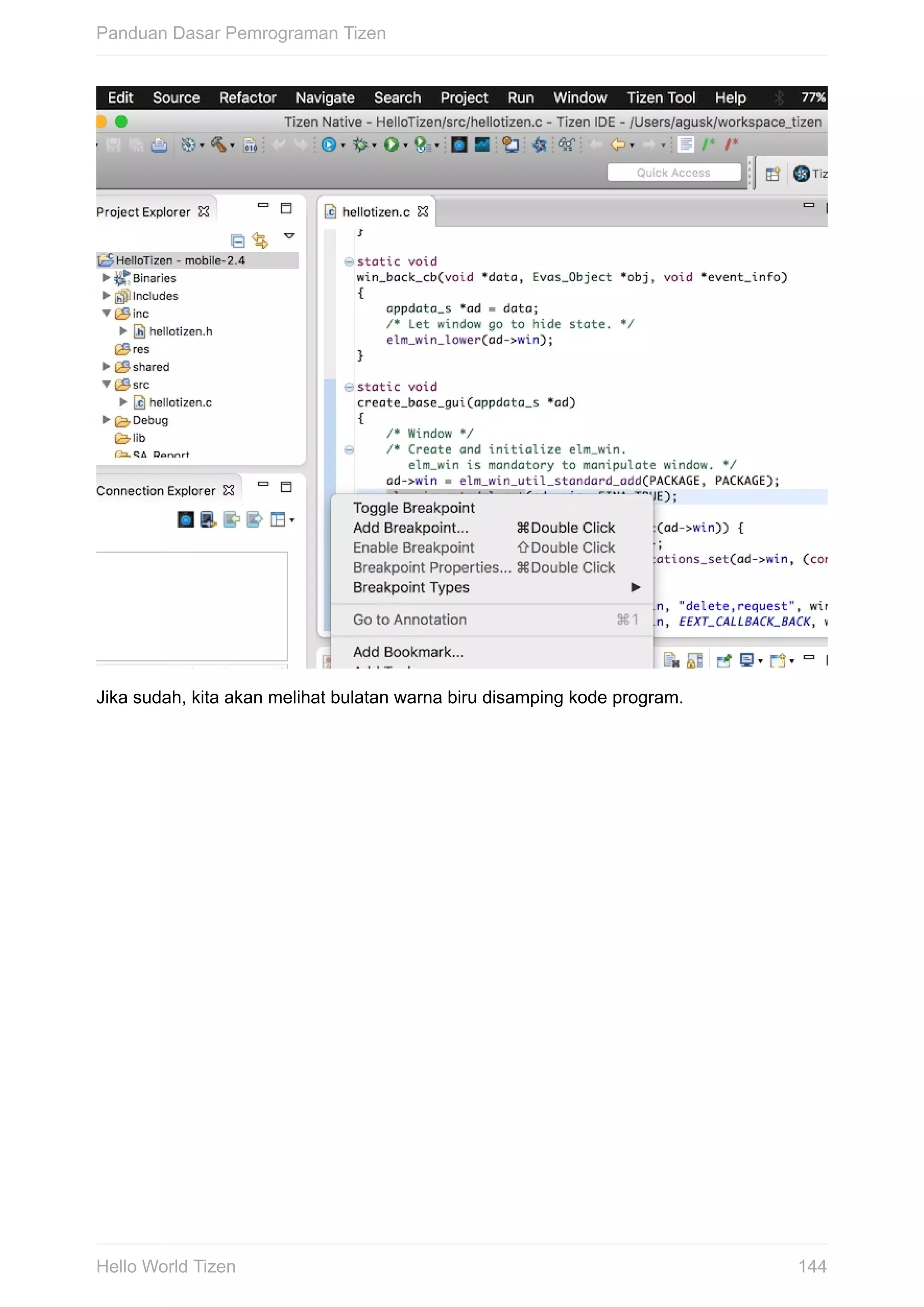Close the hellotizen.c editor tab
Image resolution: width=924 pixels, height=1307 pixels.
[423, 212]
